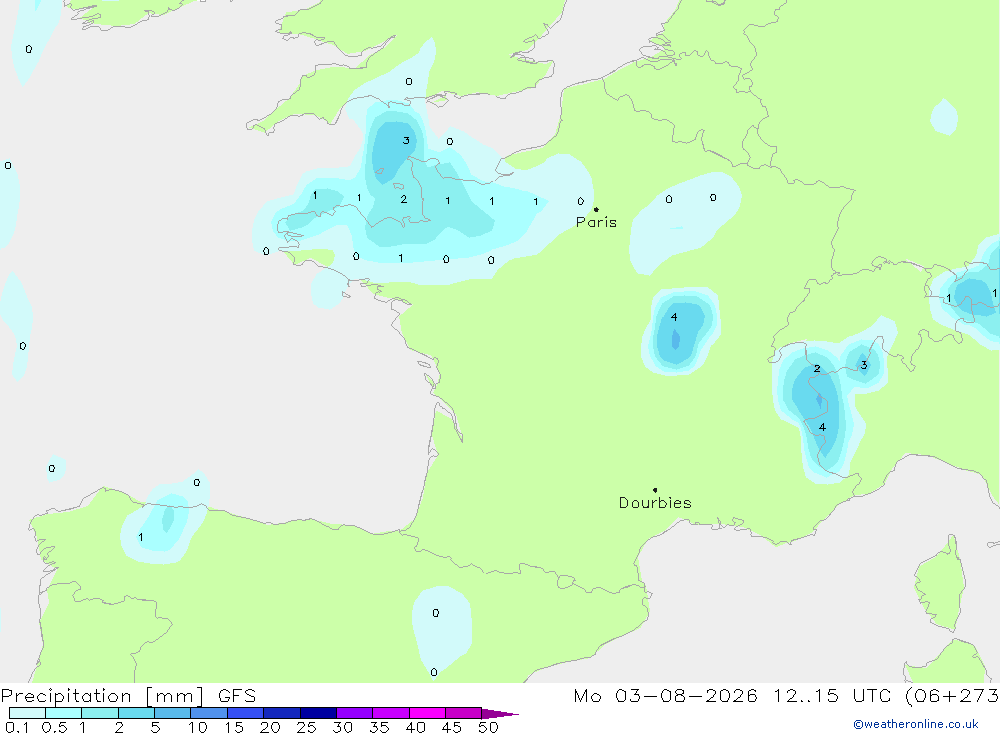Click the precipitation value 4 in central France

[x=674, y=317]
